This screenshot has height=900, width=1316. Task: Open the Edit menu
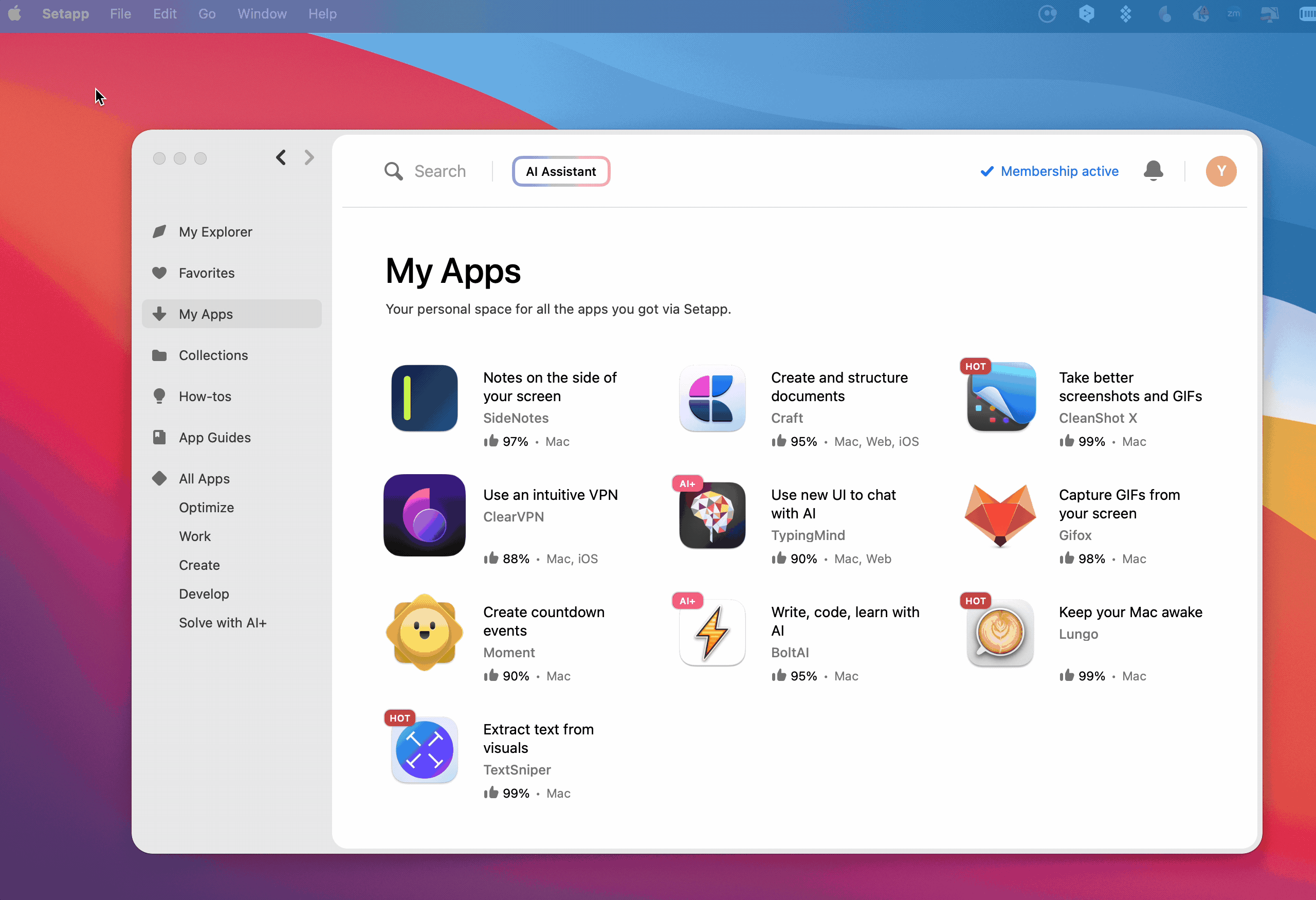click(165, 13)
